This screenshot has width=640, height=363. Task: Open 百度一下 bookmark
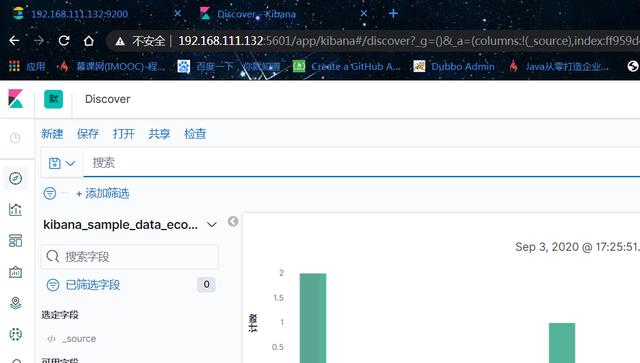pos(230,66)
